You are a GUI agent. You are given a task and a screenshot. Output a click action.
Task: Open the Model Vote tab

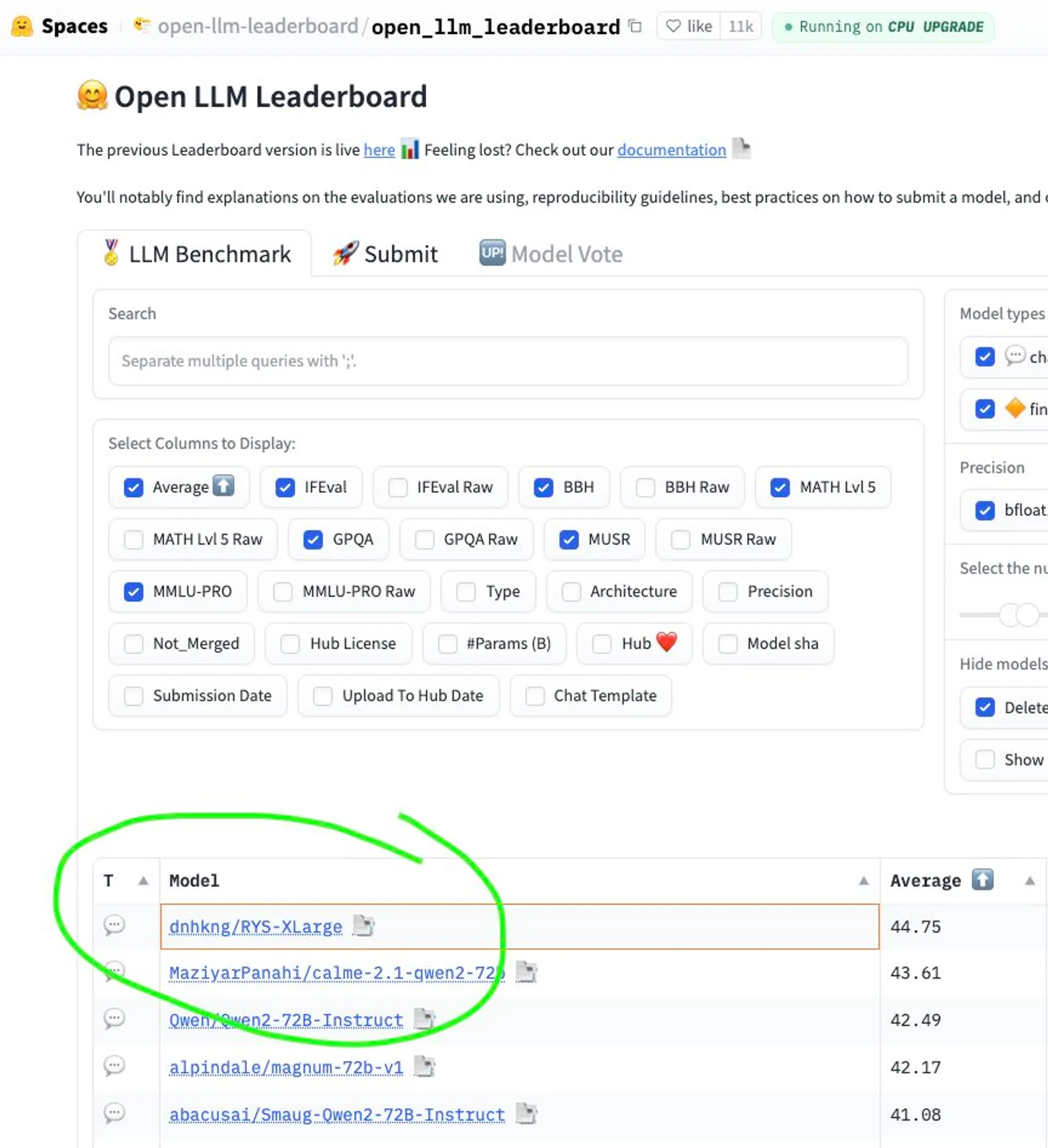point(551,254)
